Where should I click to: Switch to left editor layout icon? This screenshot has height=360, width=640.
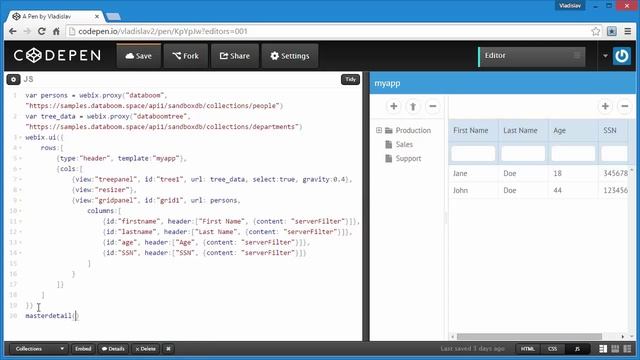pyautogui.click(x=603, y=349)
